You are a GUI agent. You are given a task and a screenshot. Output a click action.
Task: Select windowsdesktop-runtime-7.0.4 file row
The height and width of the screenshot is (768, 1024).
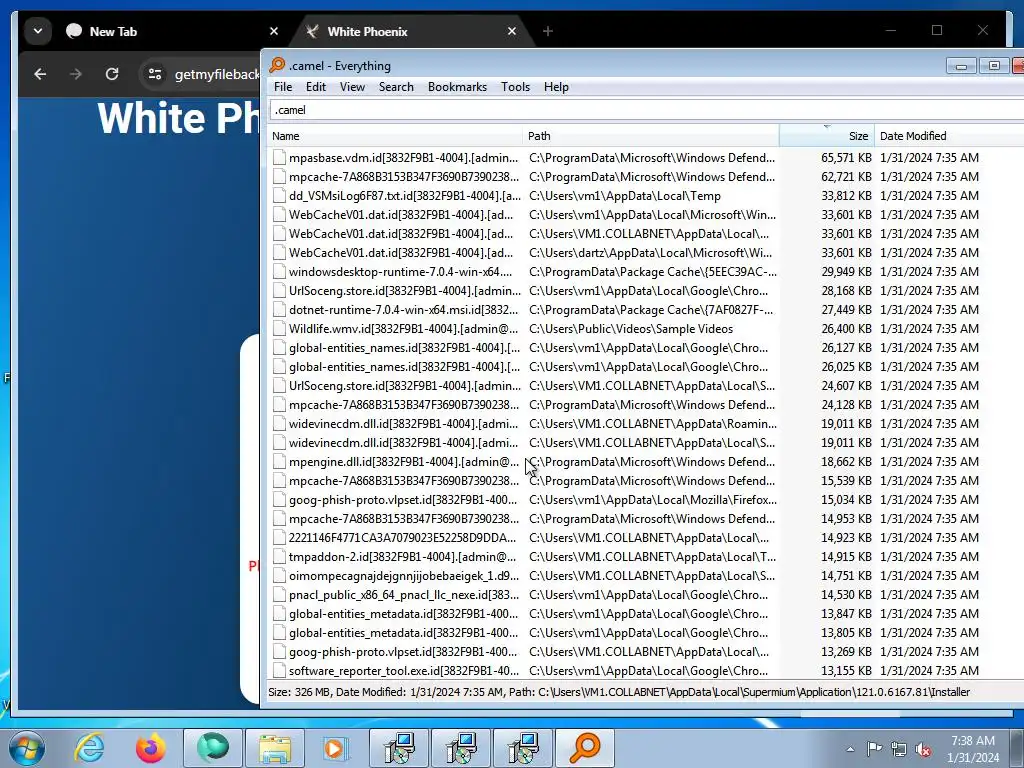click(x=646, y=272)
